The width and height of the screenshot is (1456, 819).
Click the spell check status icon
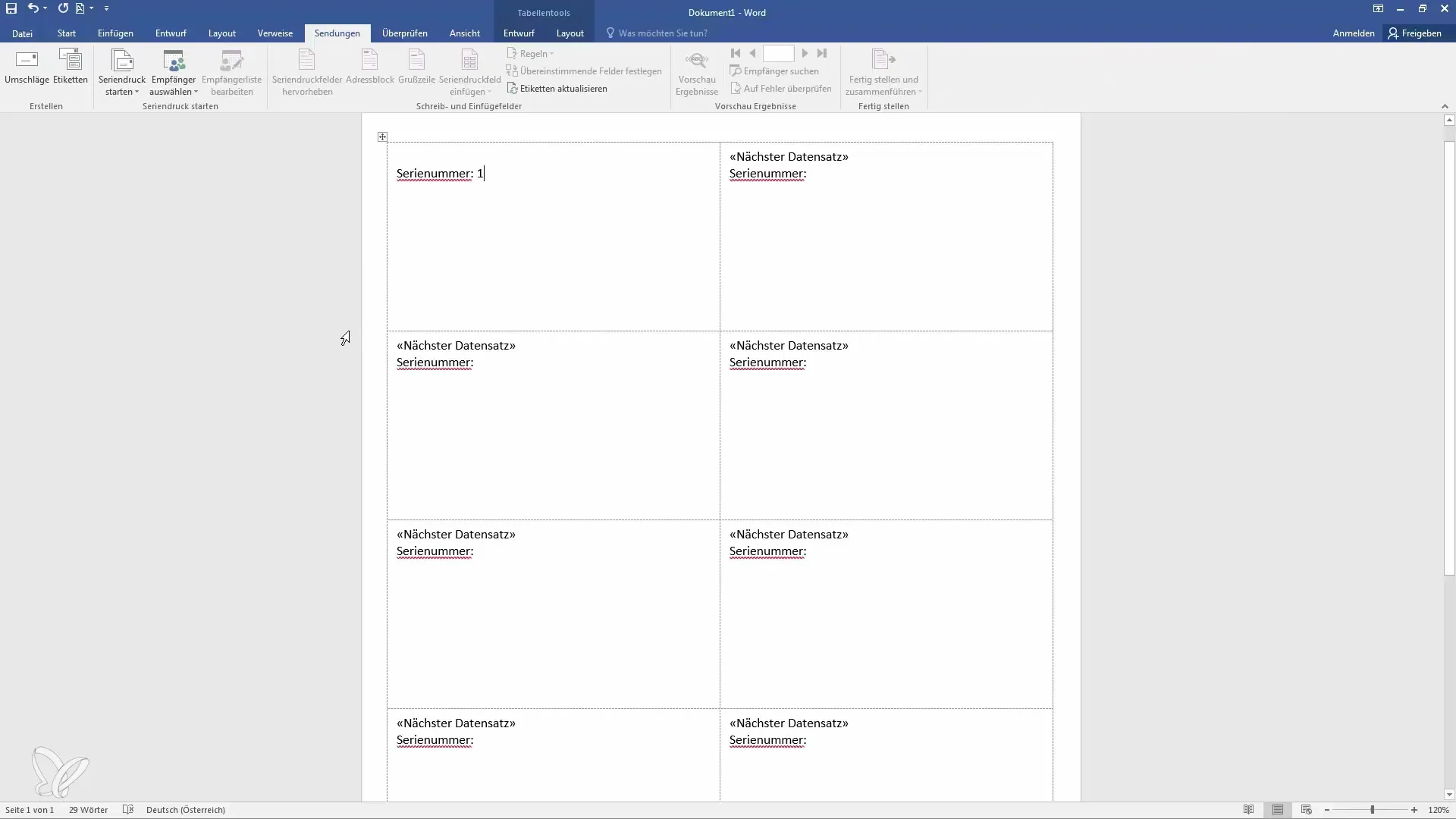pyautogui.click(x=128, y=810)
